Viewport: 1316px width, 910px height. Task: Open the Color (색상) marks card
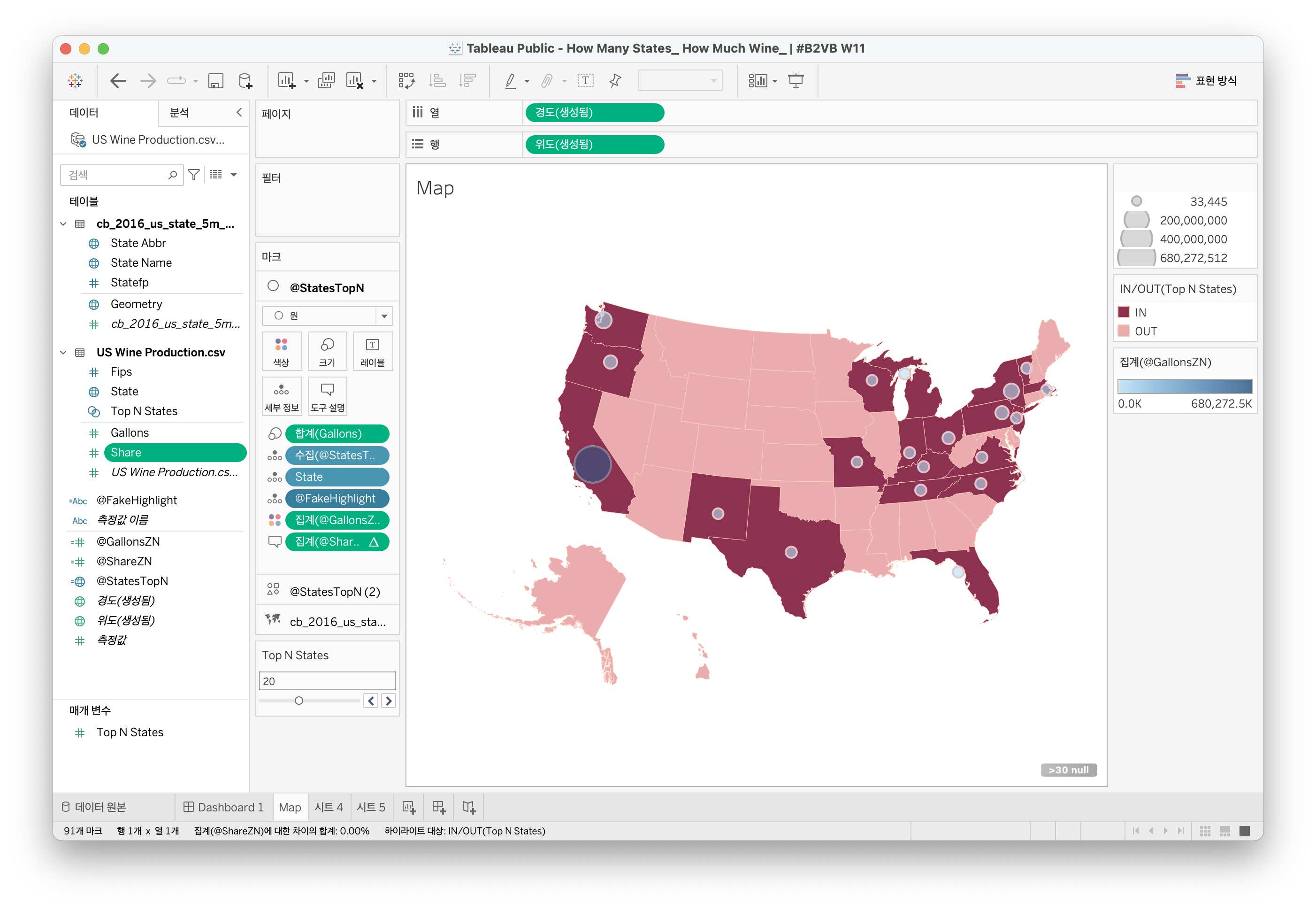click(282, 351)
